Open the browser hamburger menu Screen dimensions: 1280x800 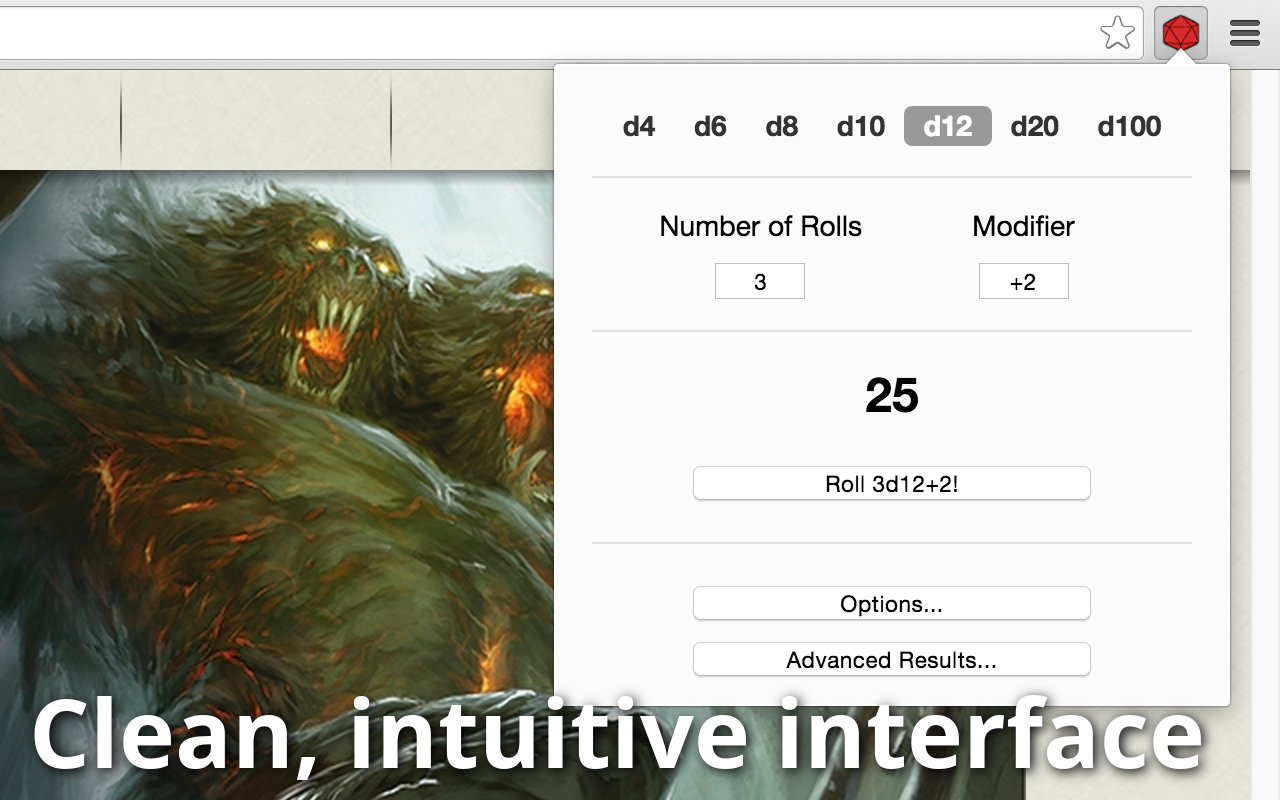pos(1245,33)
